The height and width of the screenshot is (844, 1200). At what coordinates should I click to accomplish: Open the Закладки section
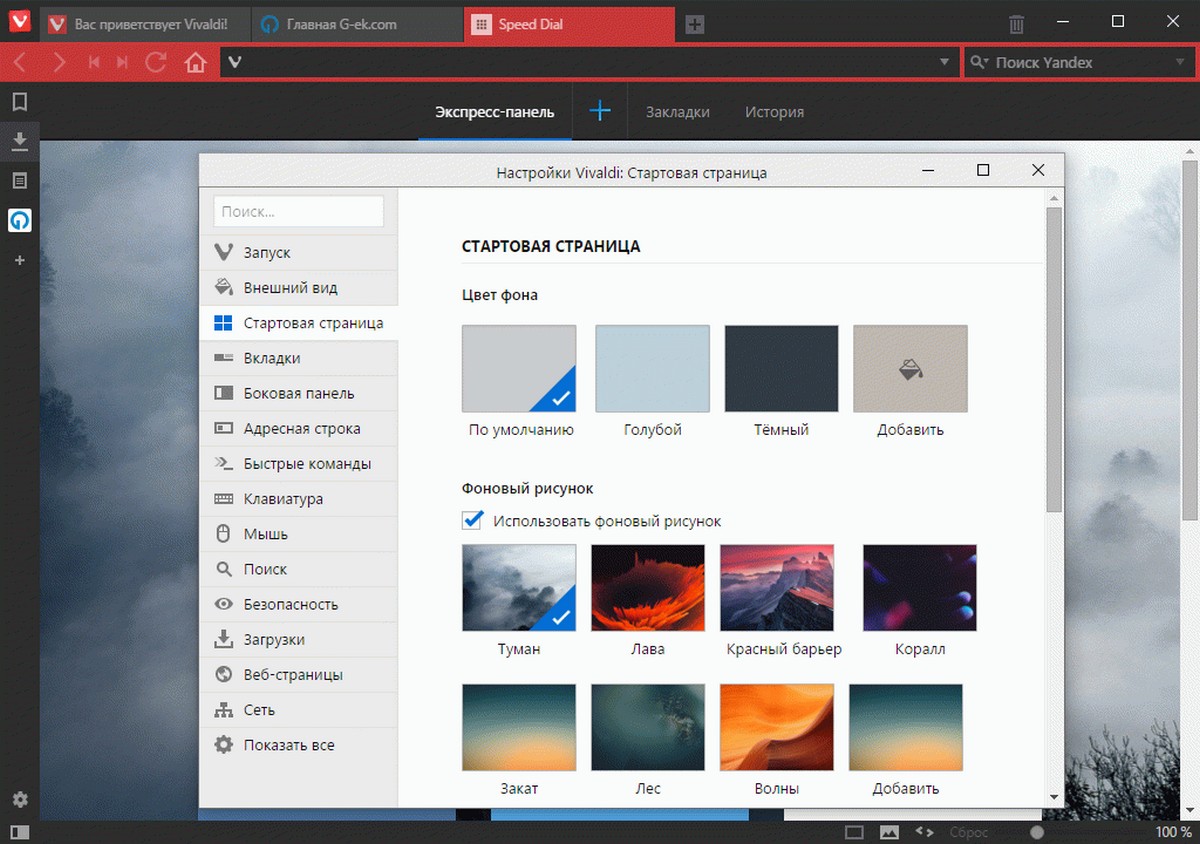coord(678,112)
